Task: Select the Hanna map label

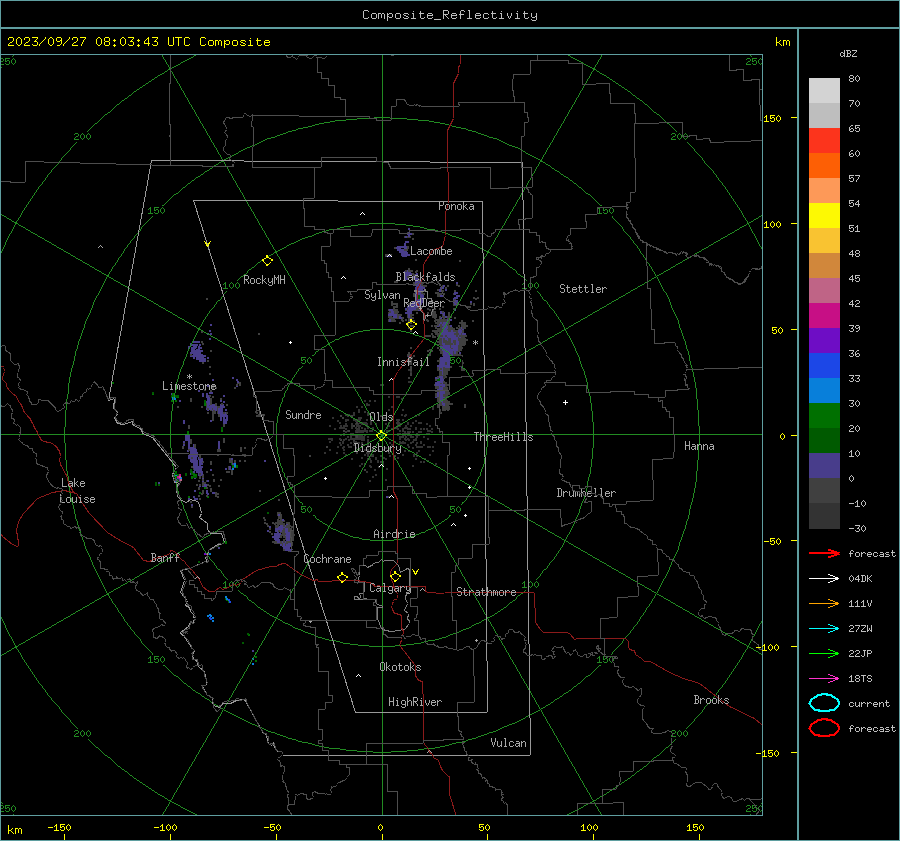Action: pos(699,446)
